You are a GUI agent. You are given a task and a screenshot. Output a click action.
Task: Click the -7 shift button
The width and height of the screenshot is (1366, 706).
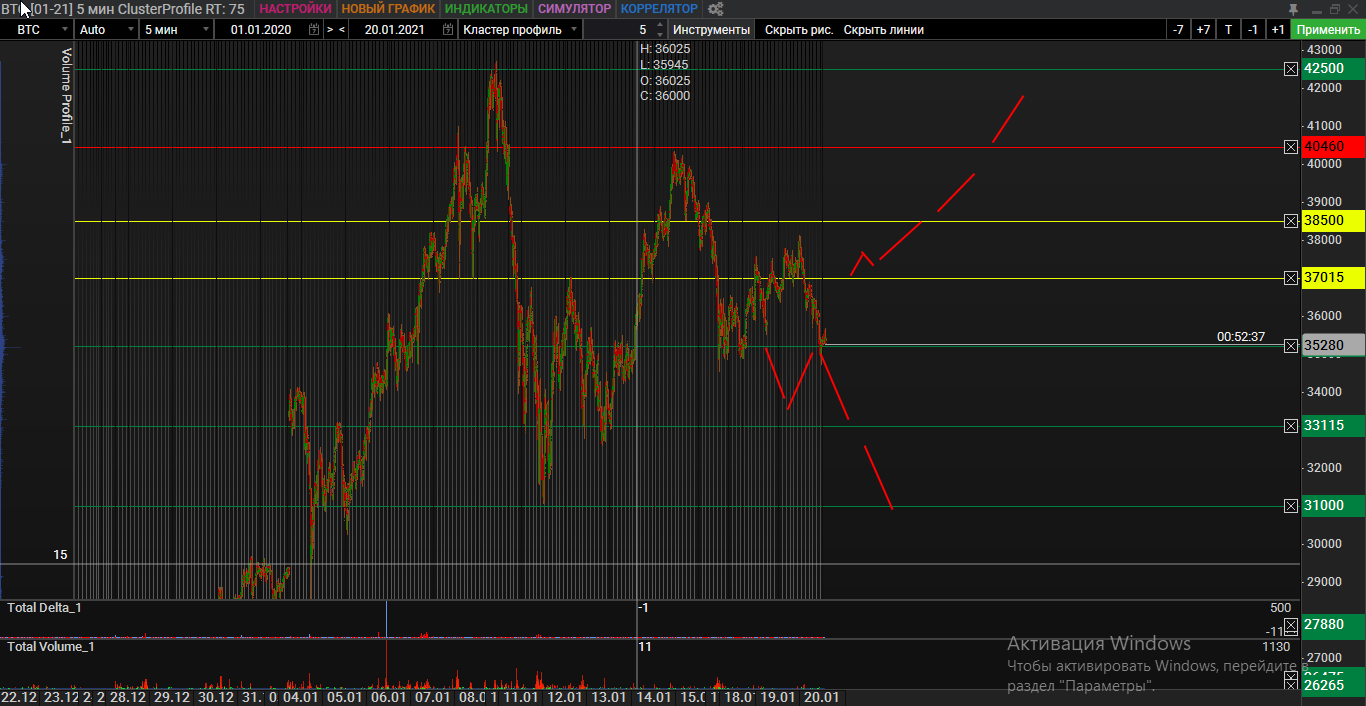pos(1179,30)
